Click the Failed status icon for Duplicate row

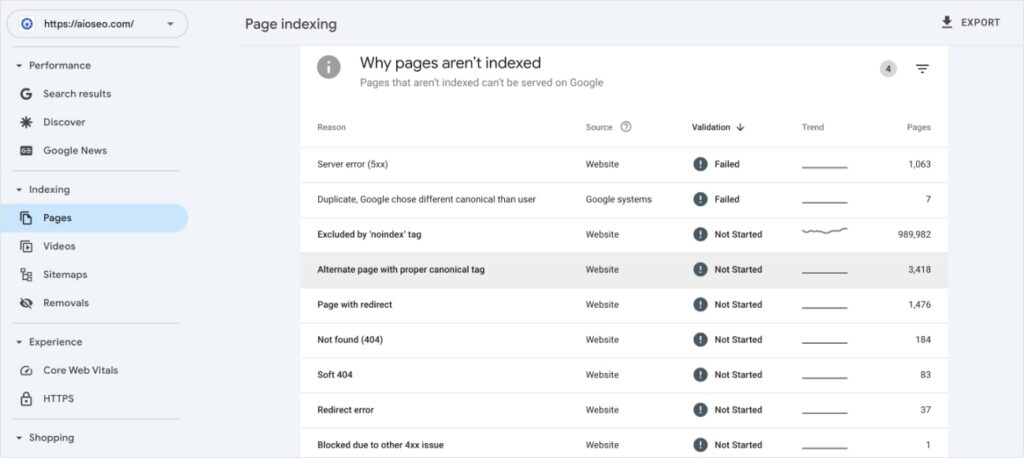700,199
